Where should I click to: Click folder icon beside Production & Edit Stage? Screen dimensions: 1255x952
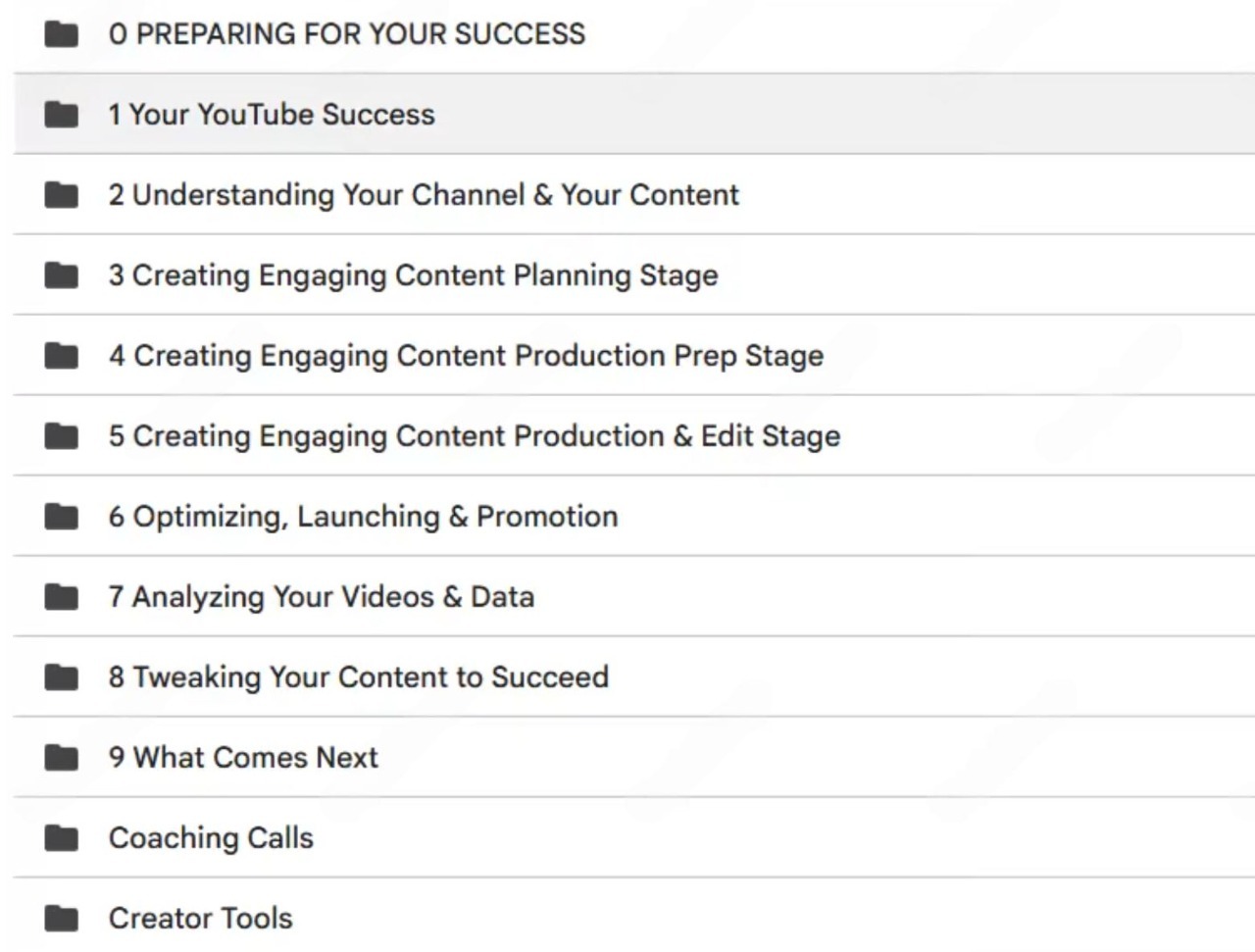pos(62,436)
